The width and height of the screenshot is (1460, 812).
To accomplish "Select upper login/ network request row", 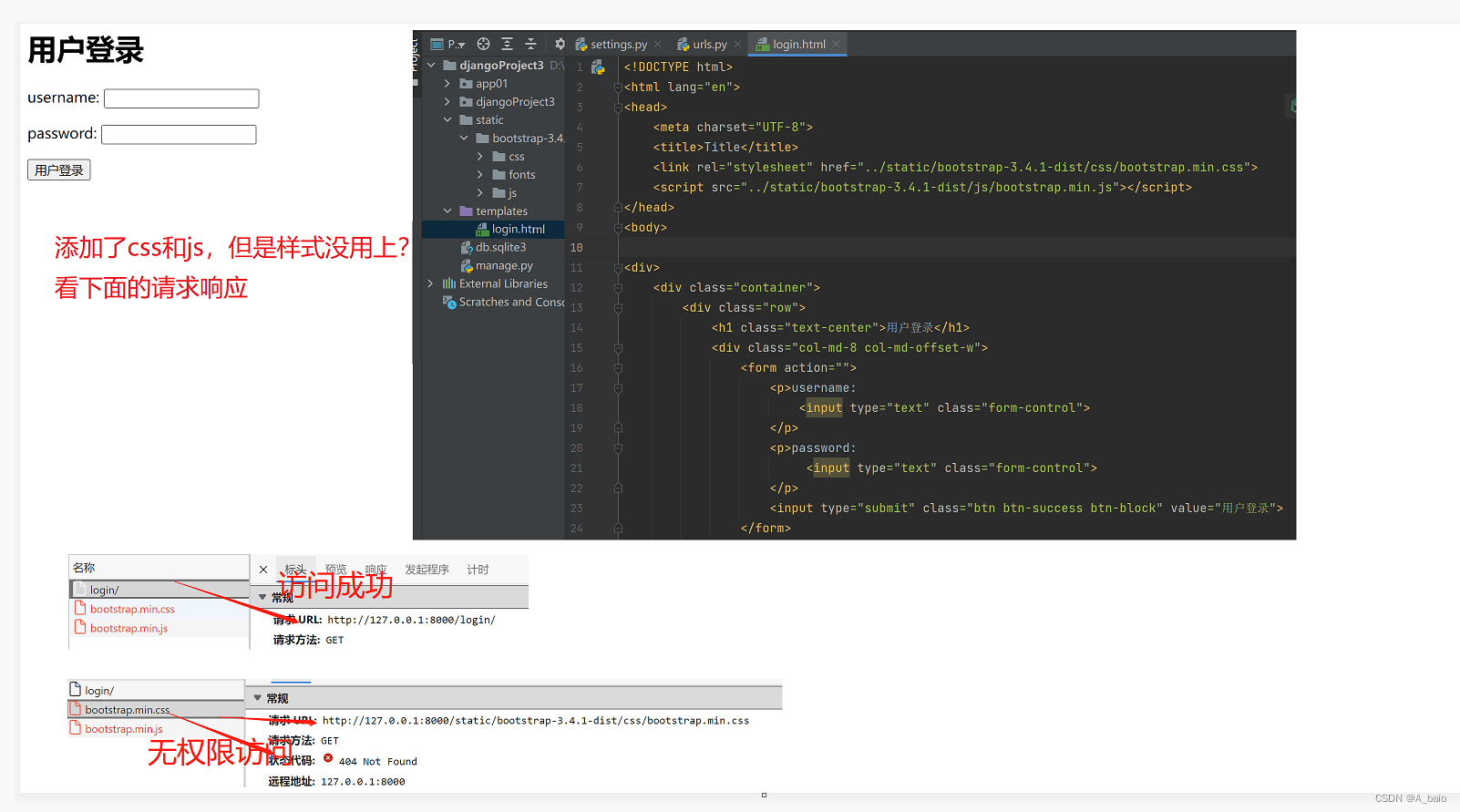I will (159, 590).
